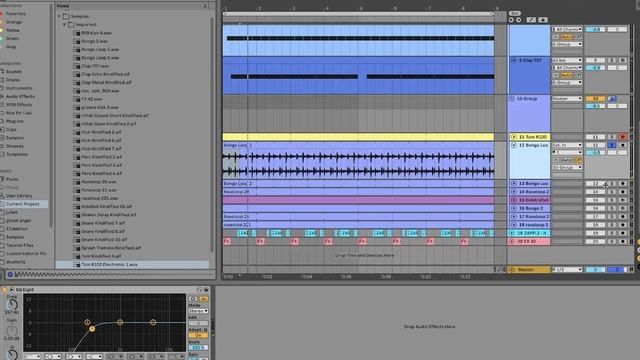Open Instruments category in browser
This screenshot has height=360, width=640.
pos(19,88)
